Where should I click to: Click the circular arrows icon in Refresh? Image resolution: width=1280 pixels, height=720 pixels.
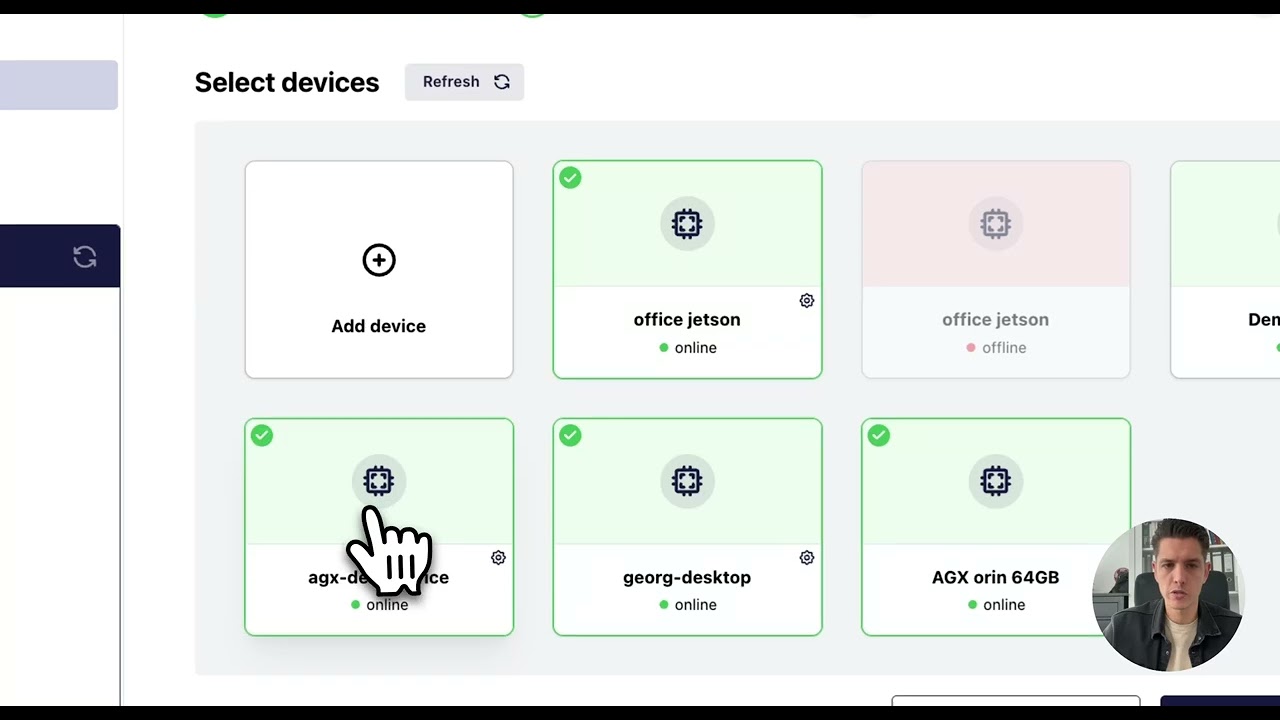click(502, 82)
